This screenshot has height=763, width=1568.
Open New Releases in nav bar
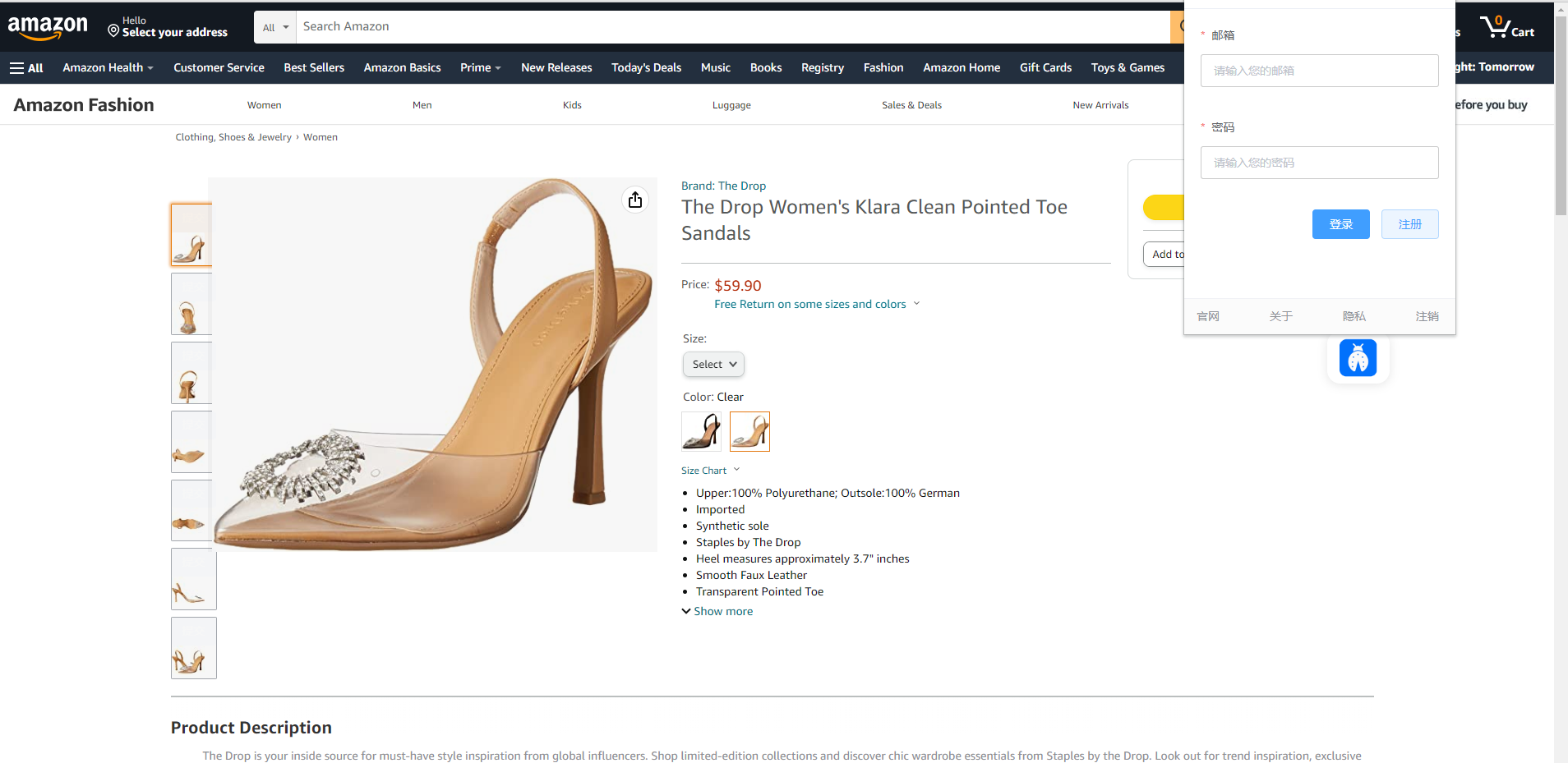(556, 68)
